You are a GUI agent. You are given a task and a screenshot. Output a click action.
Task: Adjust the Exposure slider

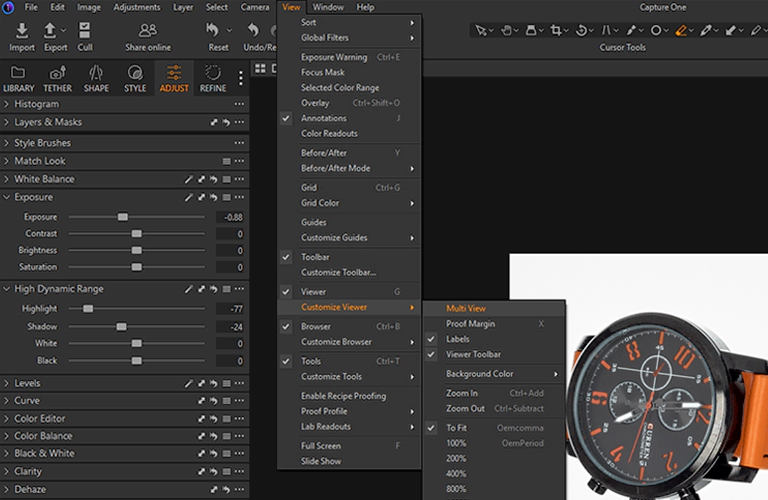coord(123,217)
